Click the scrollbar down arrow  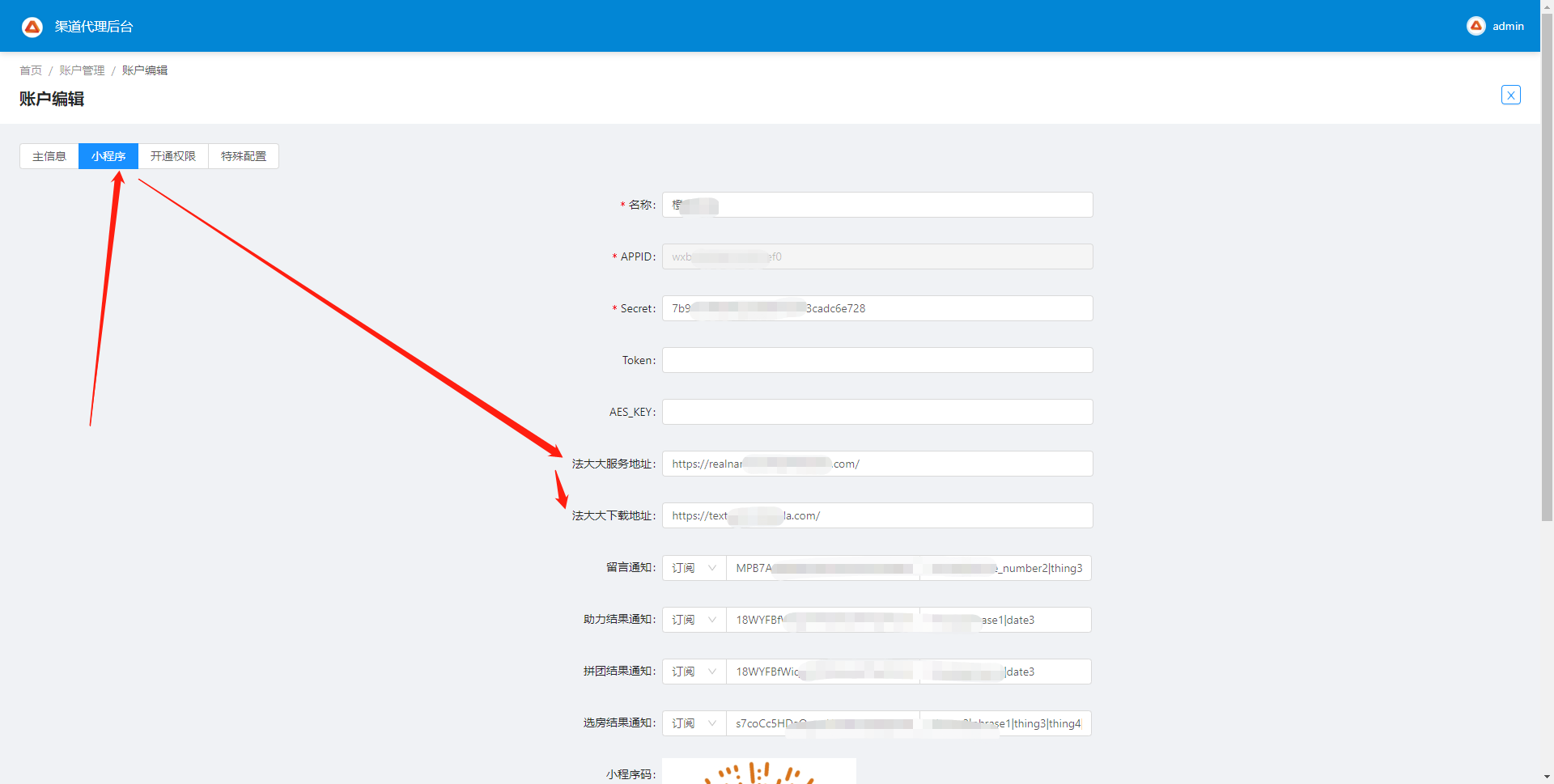[x=1547, y=777]
